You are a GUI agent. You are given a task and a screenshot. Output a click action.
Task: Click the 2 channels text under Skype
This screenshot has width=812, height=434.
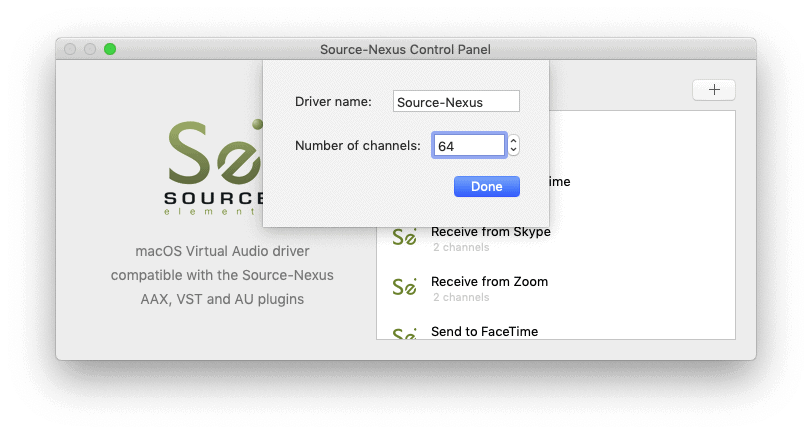(461, 247)
